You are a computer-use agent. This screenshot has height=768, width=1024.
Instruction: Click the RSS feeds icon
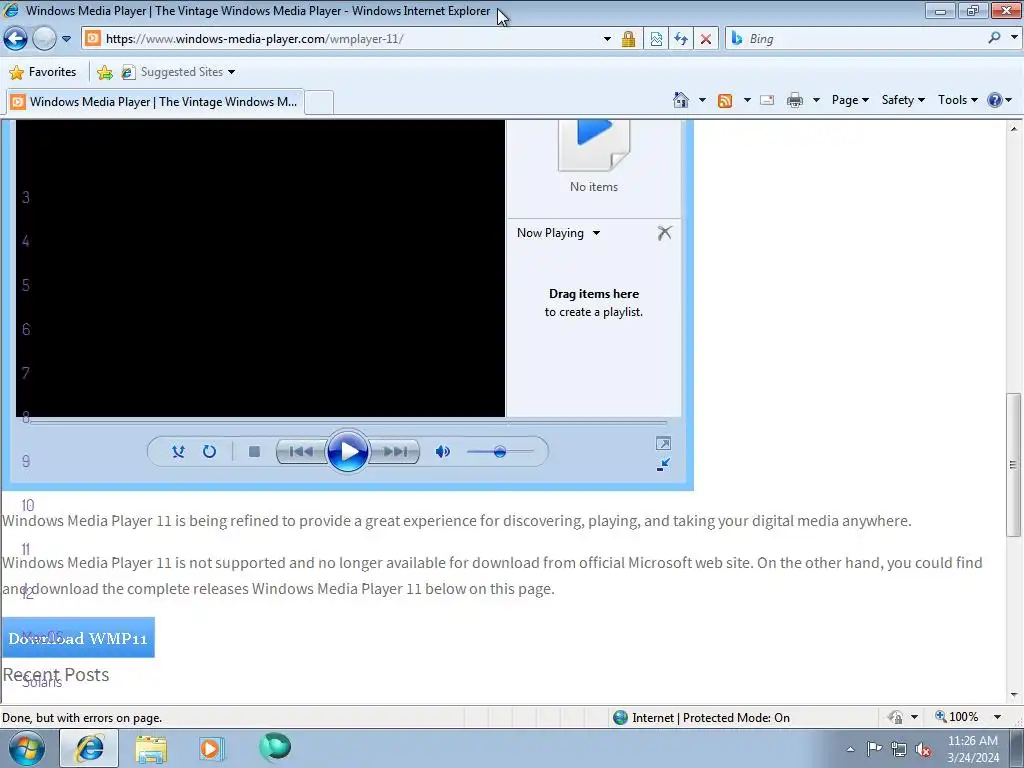(x=725, y=100)
